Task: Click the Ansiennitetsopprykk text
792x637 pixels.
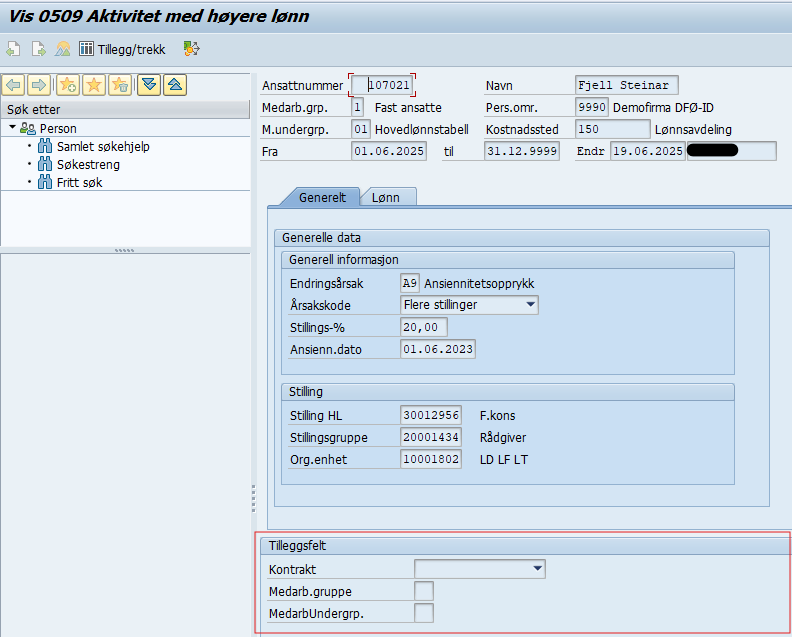Action: [479, 284]
